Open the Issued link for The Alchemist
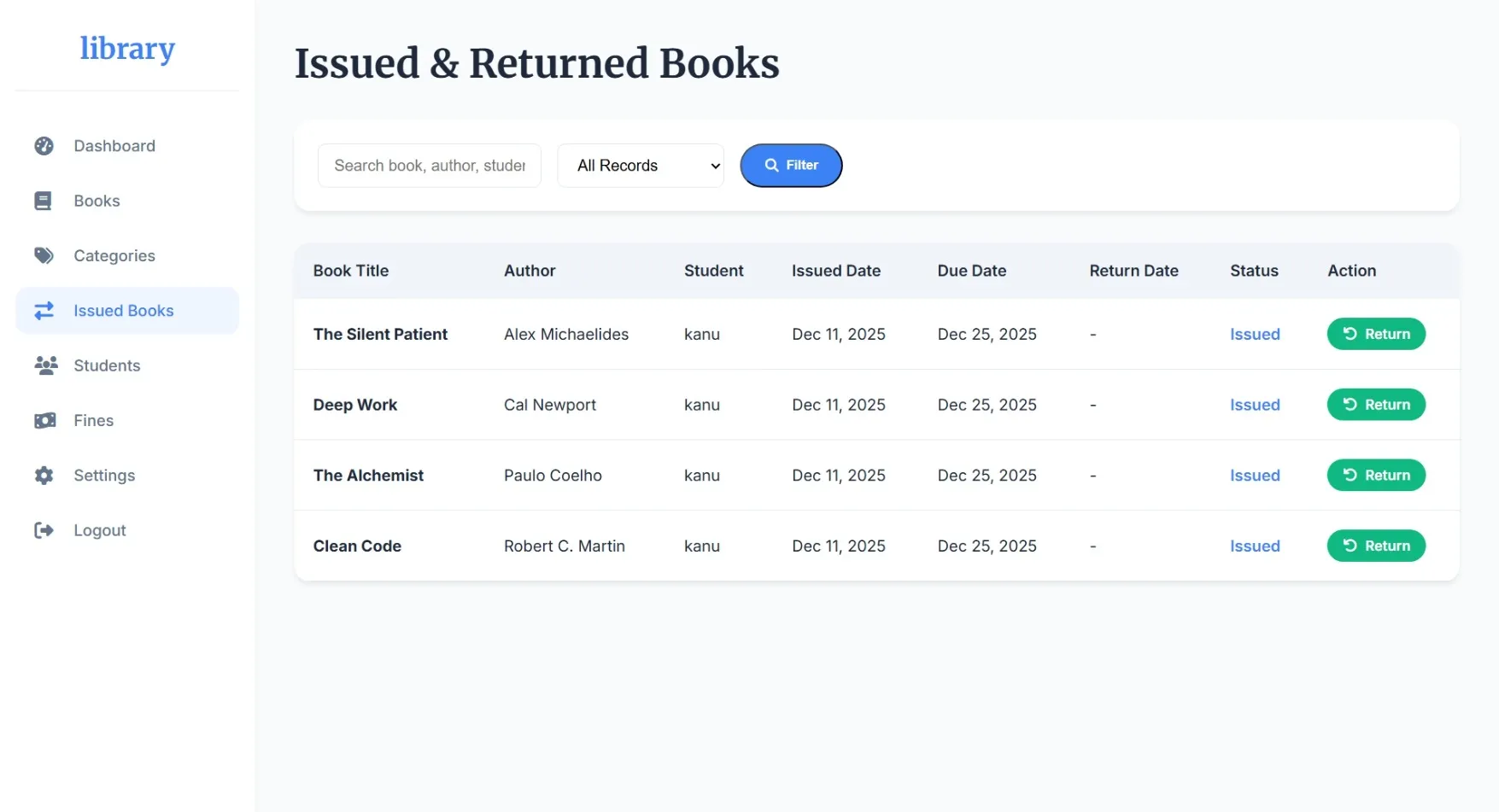The image size is (1499, 812). pyautogui.click(x=1254, y=475)
